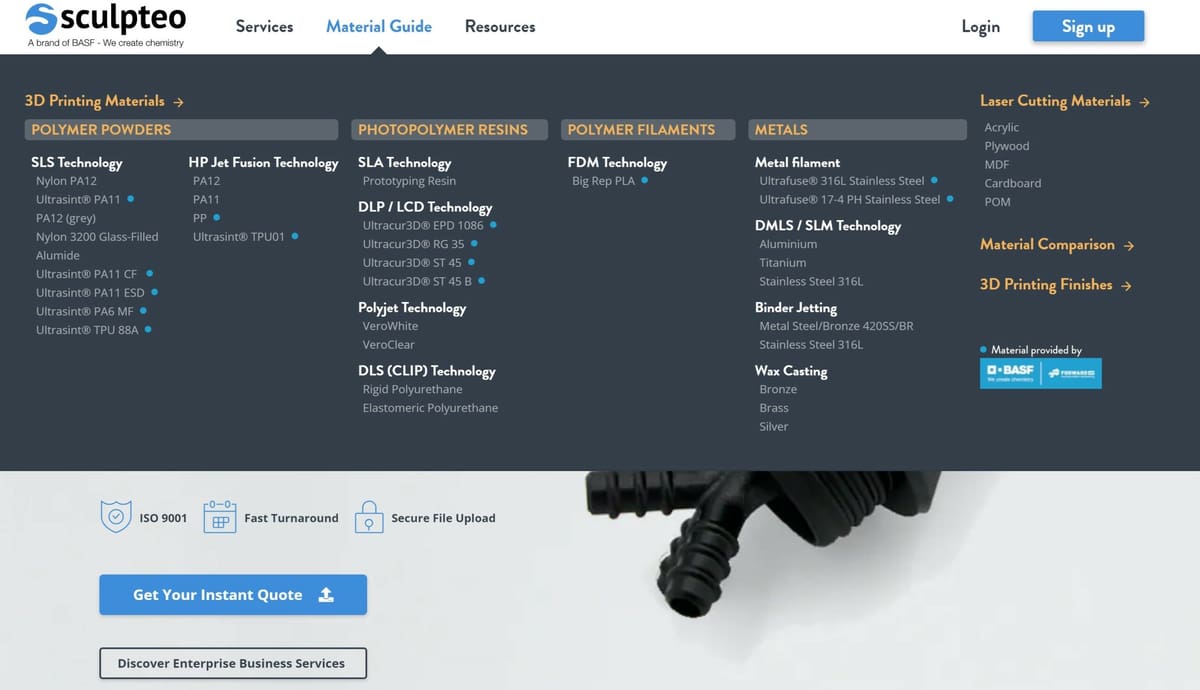The width and height of the screenshot is (1200, 690).
Task: Select Elastomeric Polyurethane
Action: (430, 408)
